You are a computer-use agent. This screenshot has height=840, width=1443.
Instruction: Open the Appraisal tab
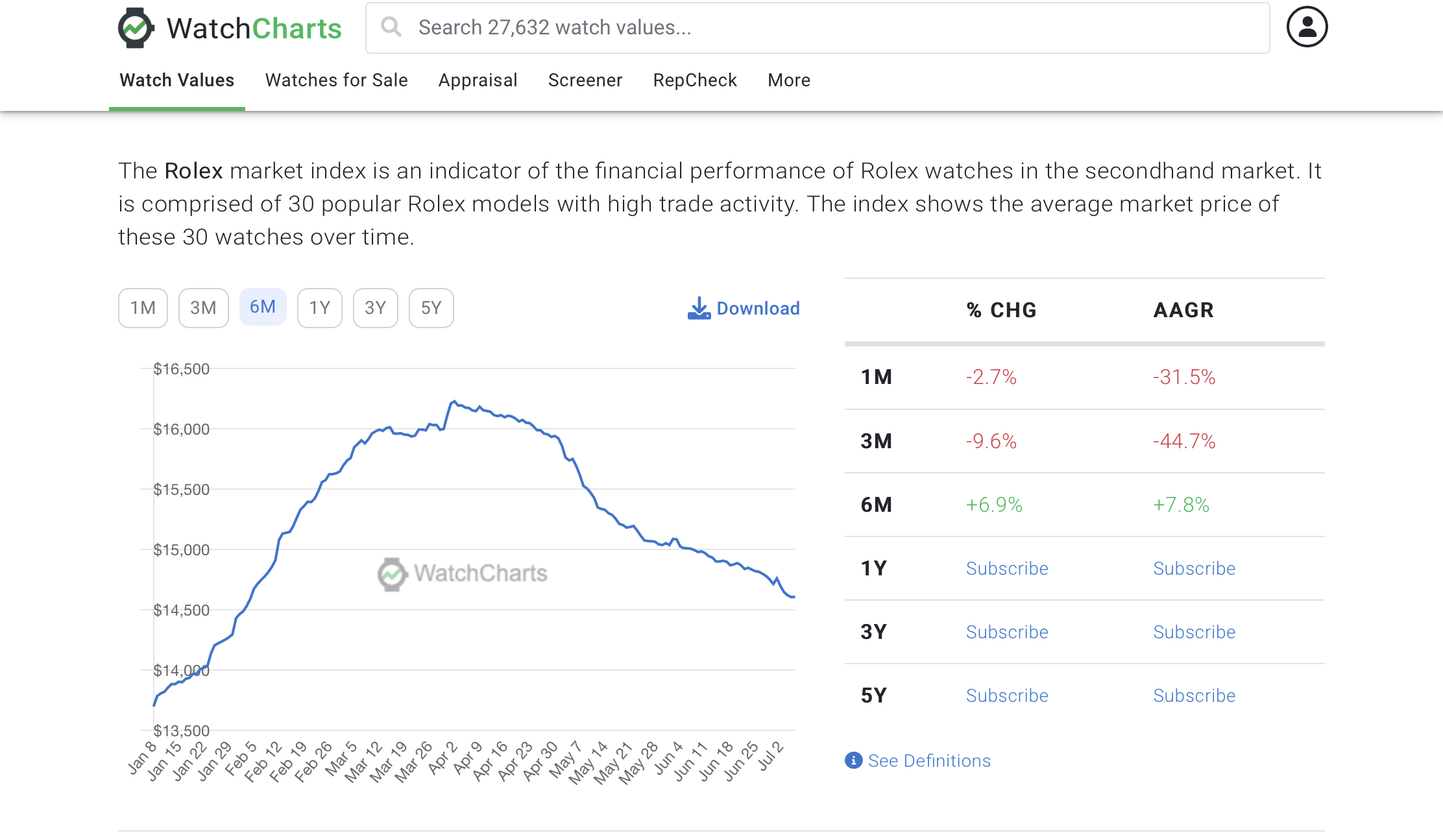(x=478, y=80)
